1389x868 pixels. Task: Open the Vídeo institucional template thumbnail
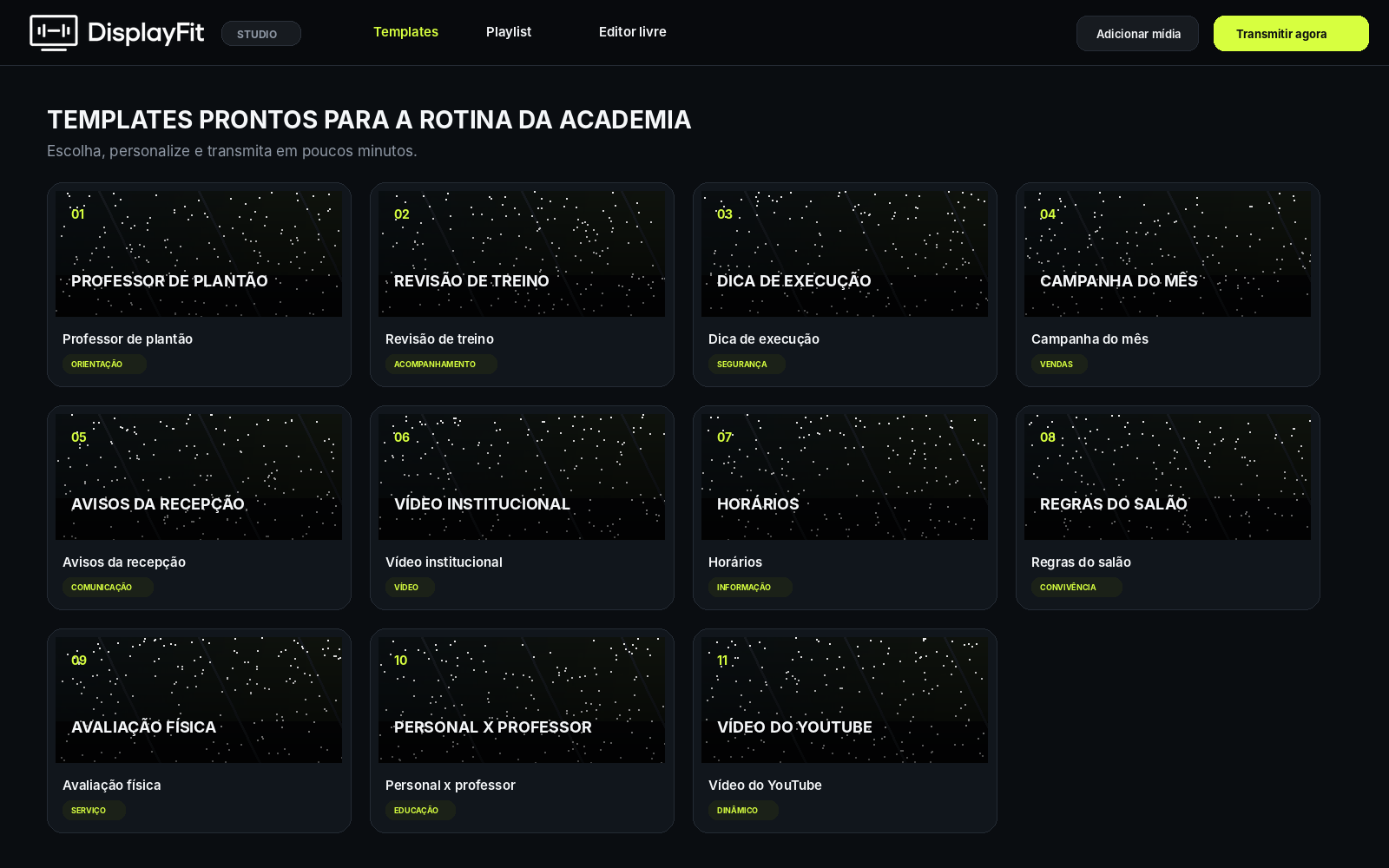click(x=522, y=477)
